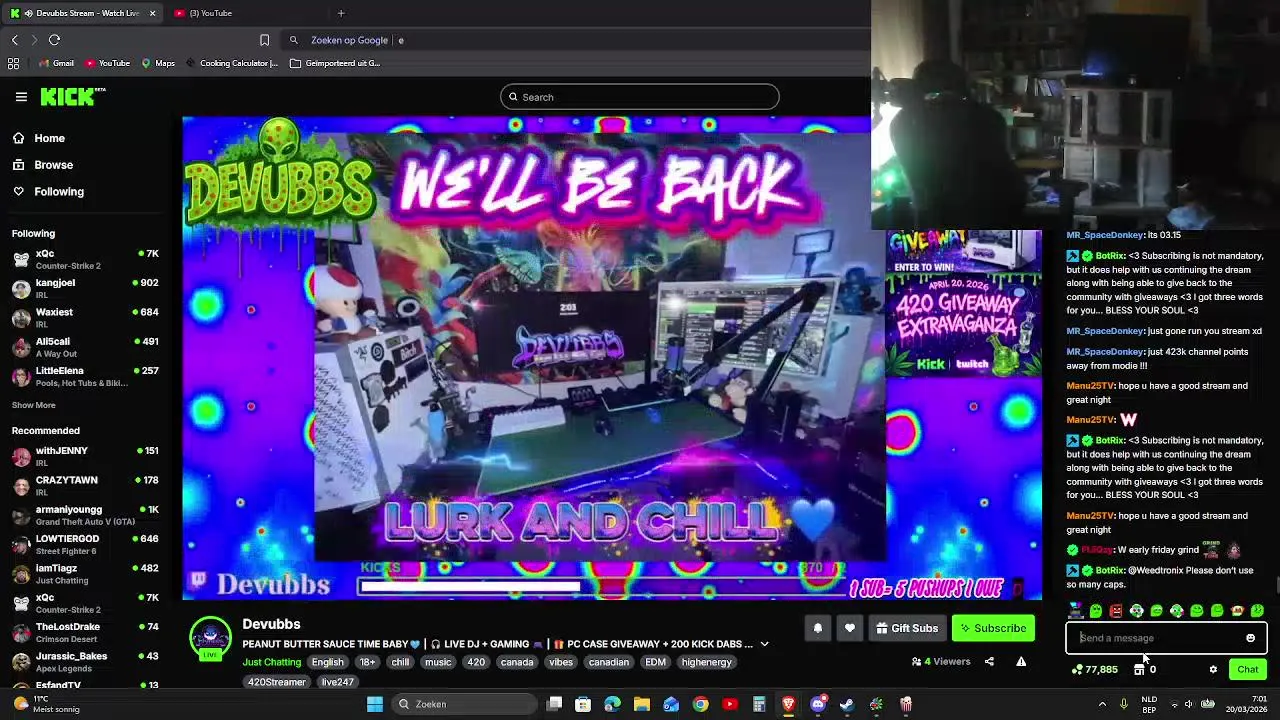The width and height of the screenshot is (1280, 720).
Task: Open Discord from the taskbar
Action: click(x=818, y=704)
